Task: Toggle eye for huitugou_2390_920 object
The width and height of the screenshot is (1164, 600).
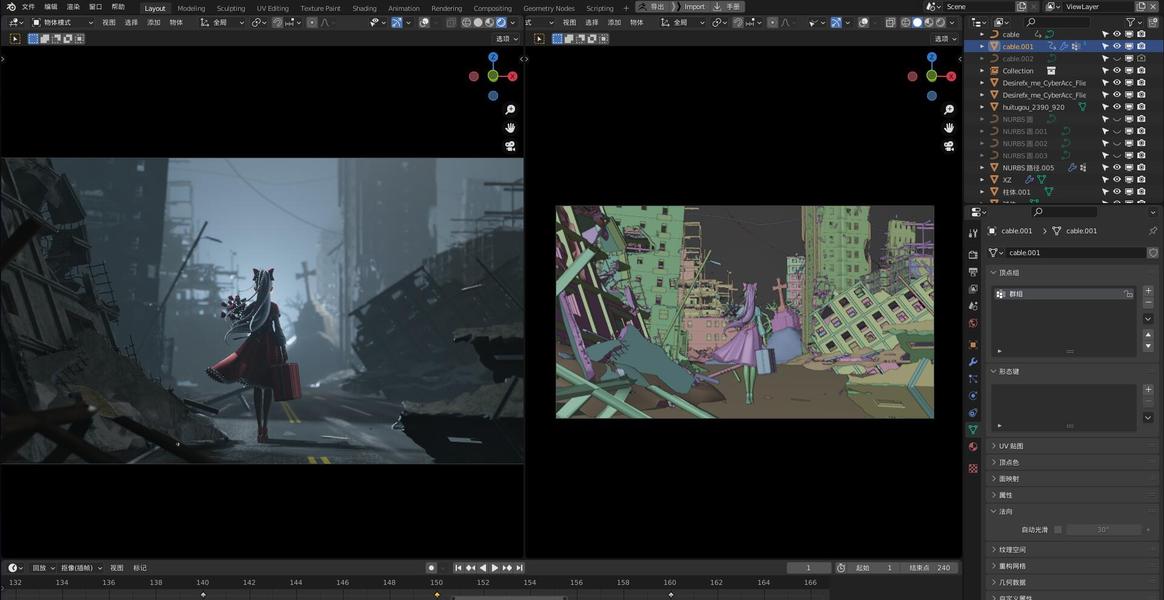Action: (x=1116, y=107)
